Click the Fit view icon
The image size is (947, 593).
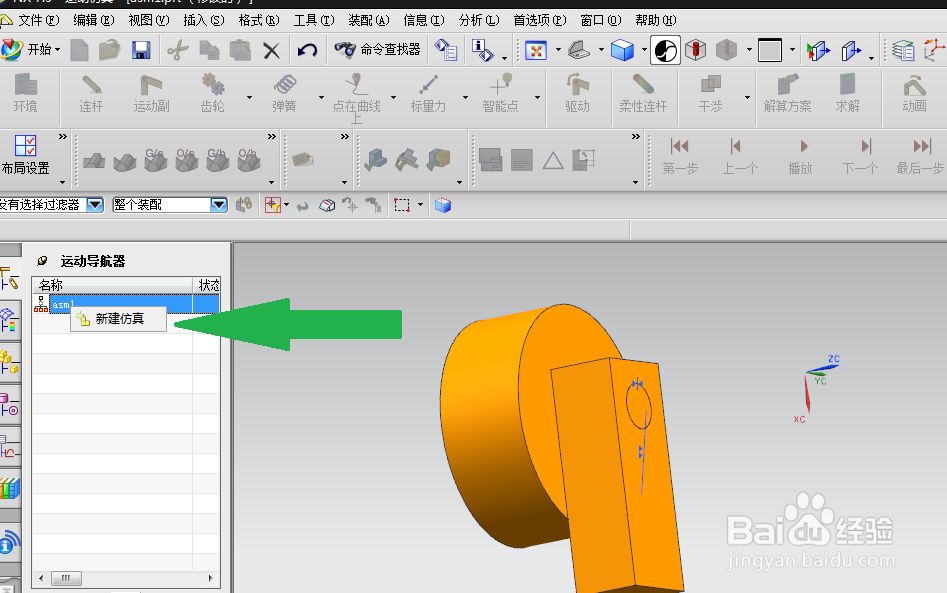point(536,50)
